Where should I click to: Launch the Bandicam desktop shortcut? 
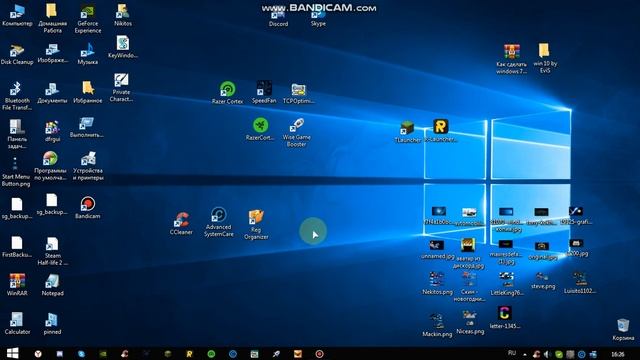(87, 207)
